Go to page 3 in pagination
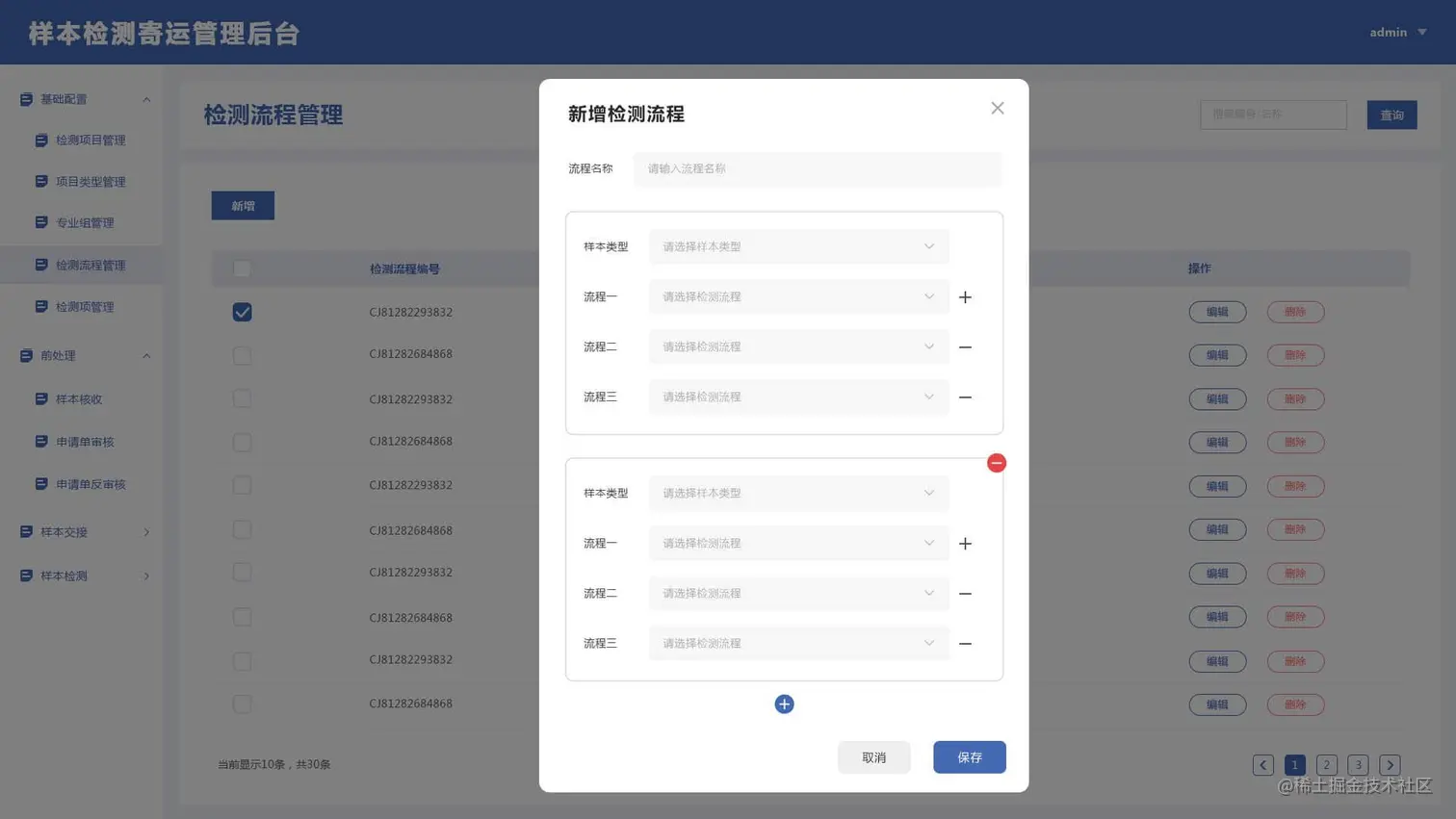1456x819 pixels. point(1358,765)
